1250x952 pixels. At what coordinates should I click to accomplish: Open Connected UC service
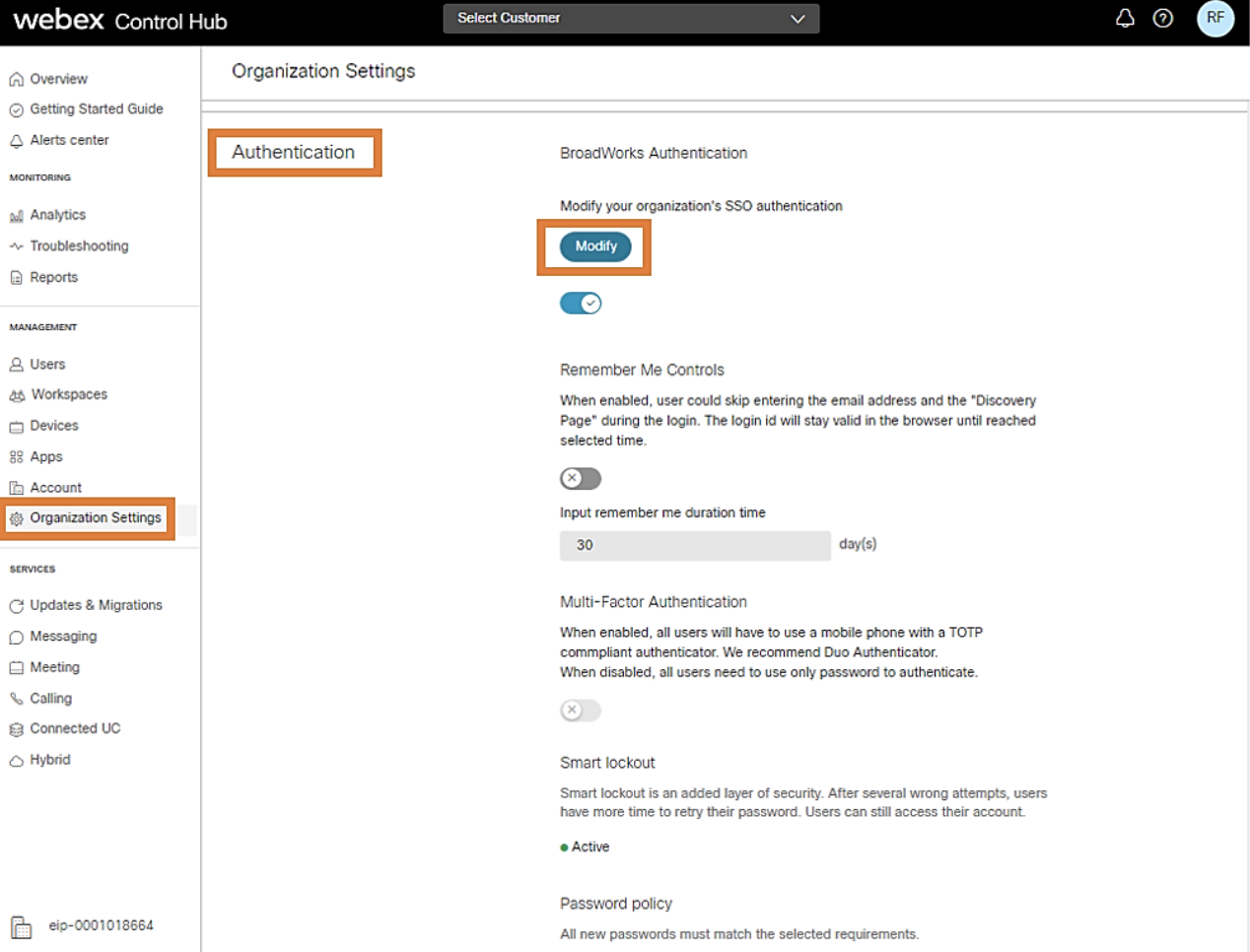[x=75, y=728]
